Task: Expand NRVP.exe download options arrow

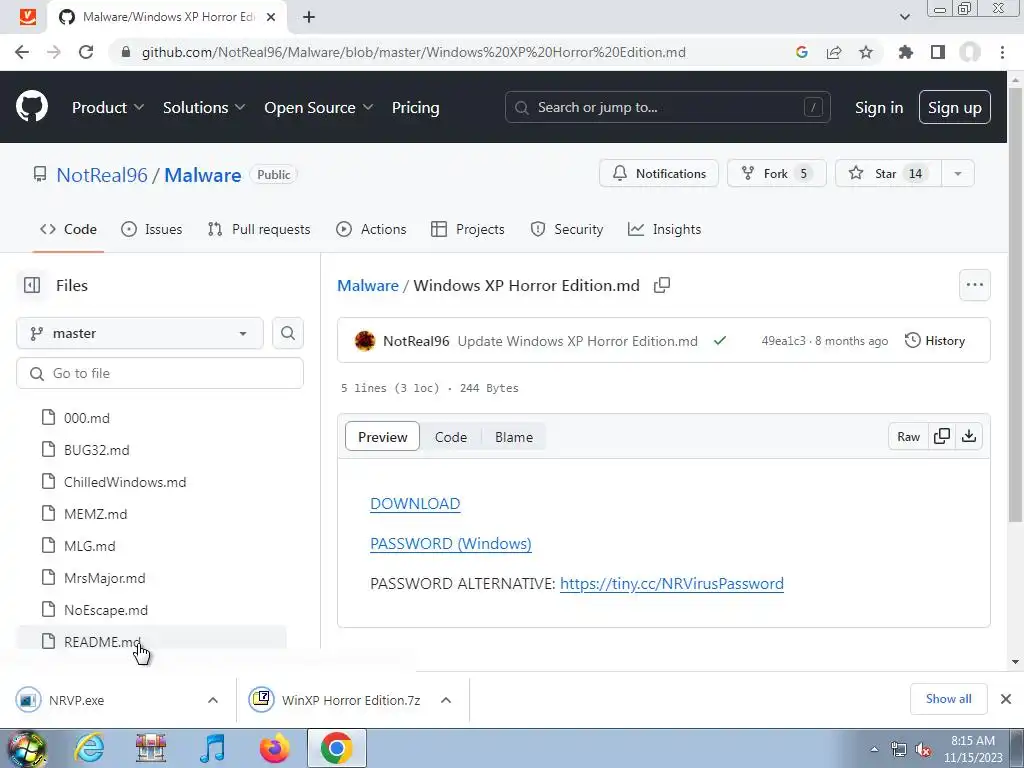Action: click(x=213, y=699)
